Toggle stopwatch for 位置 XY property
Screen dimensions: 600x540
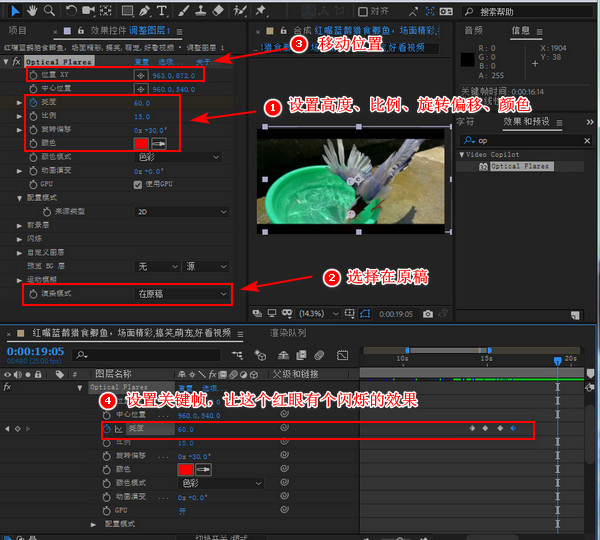pos(33,75)
